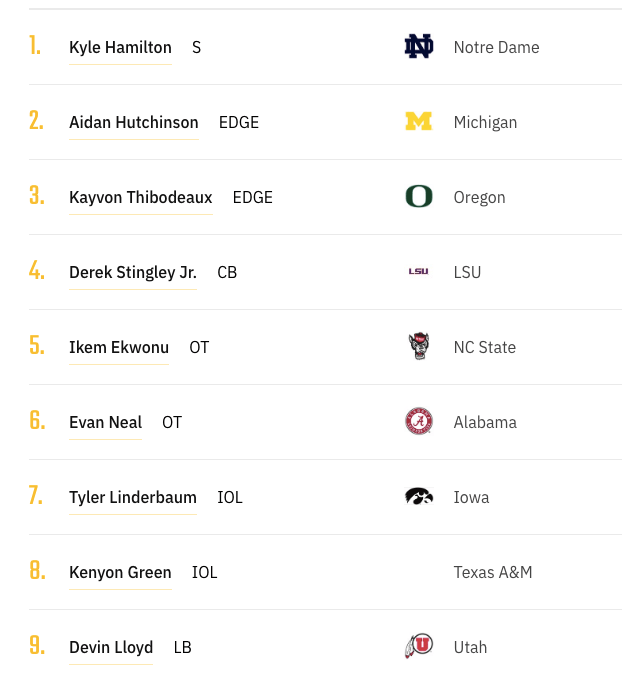Viewport: 622px width, 683px height.
Task: Select Tyler Linderbaum's name link
Action: pos(133,498)
